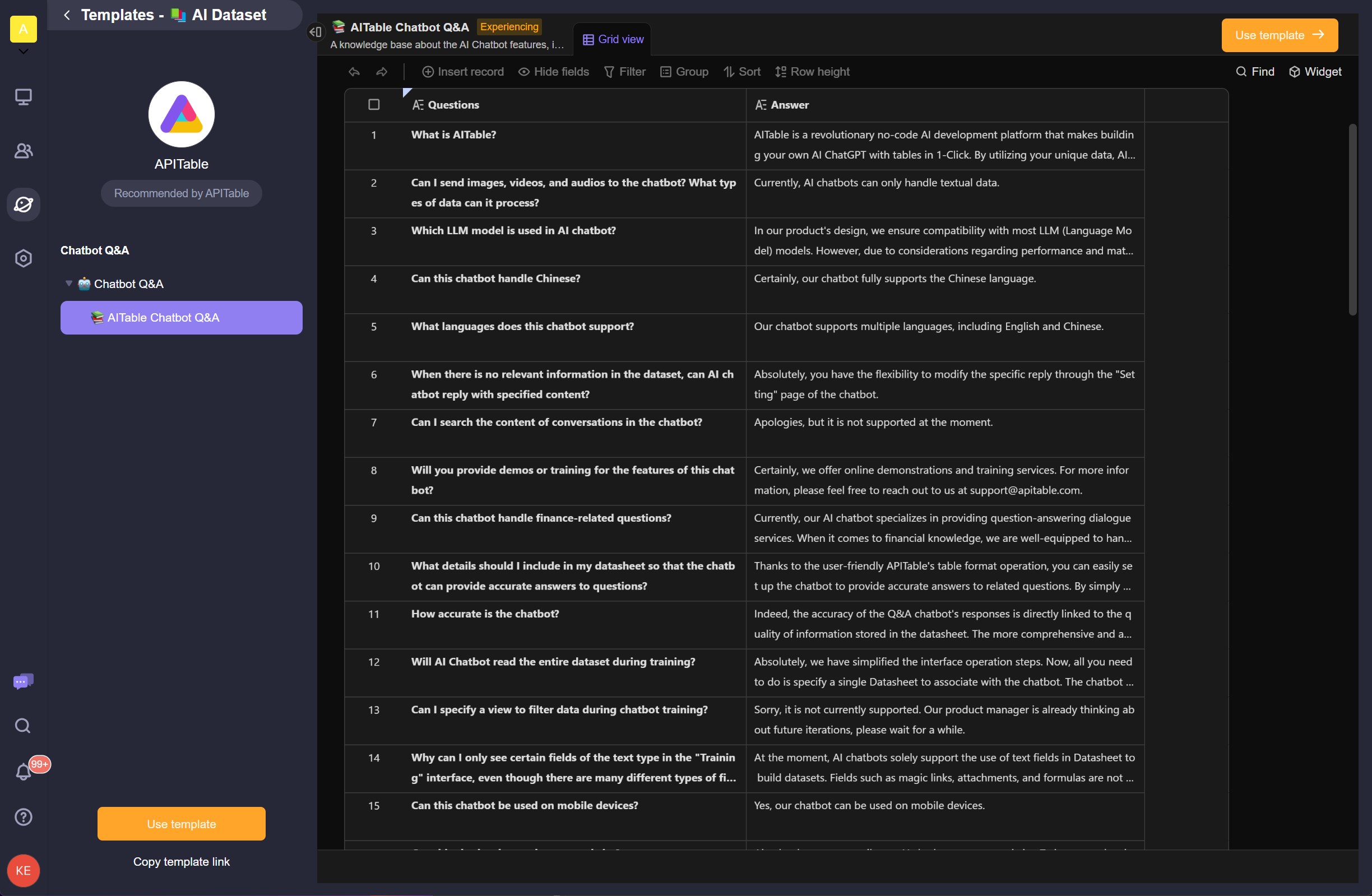Click cell "Which LLM model is used in AI chatbot?"

point(574,242)
